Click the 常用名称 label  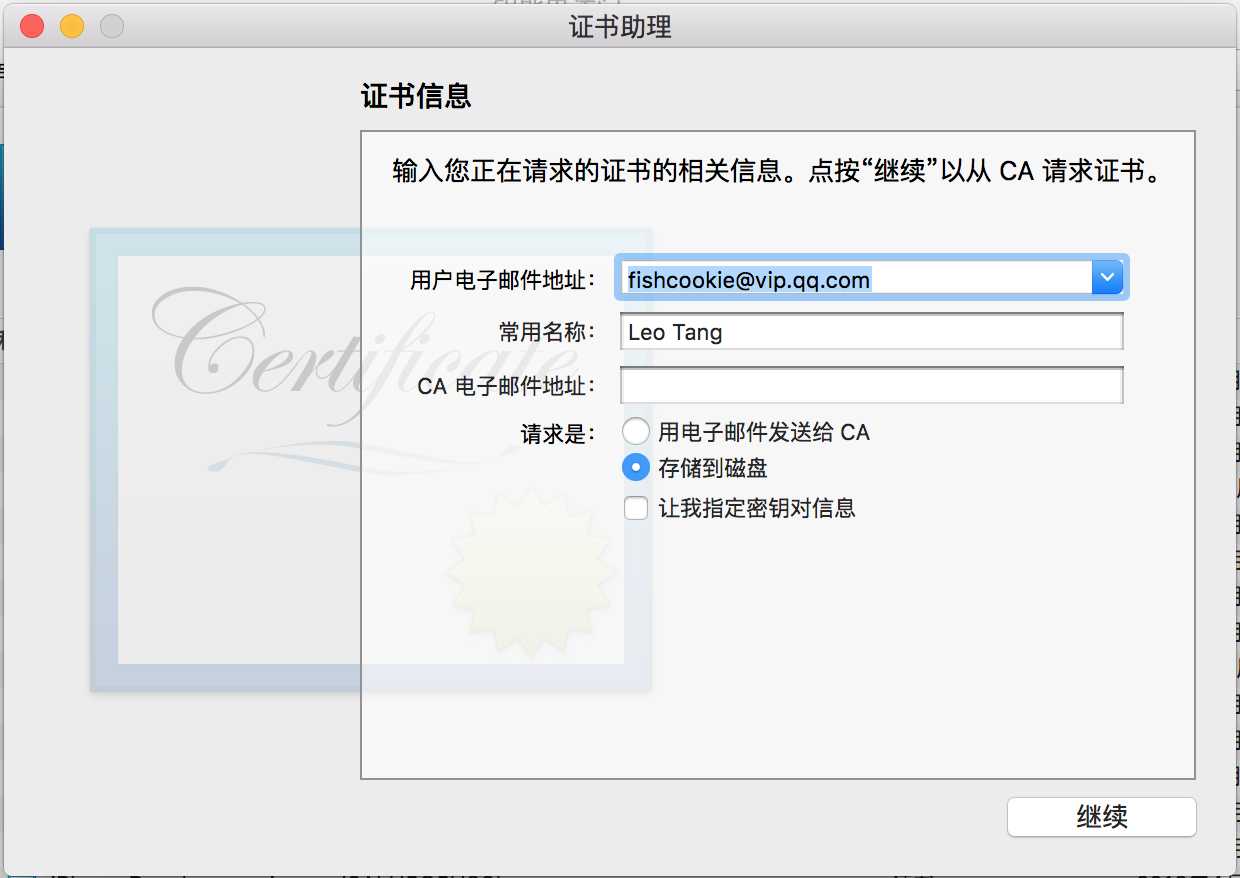tap(547, 332)
